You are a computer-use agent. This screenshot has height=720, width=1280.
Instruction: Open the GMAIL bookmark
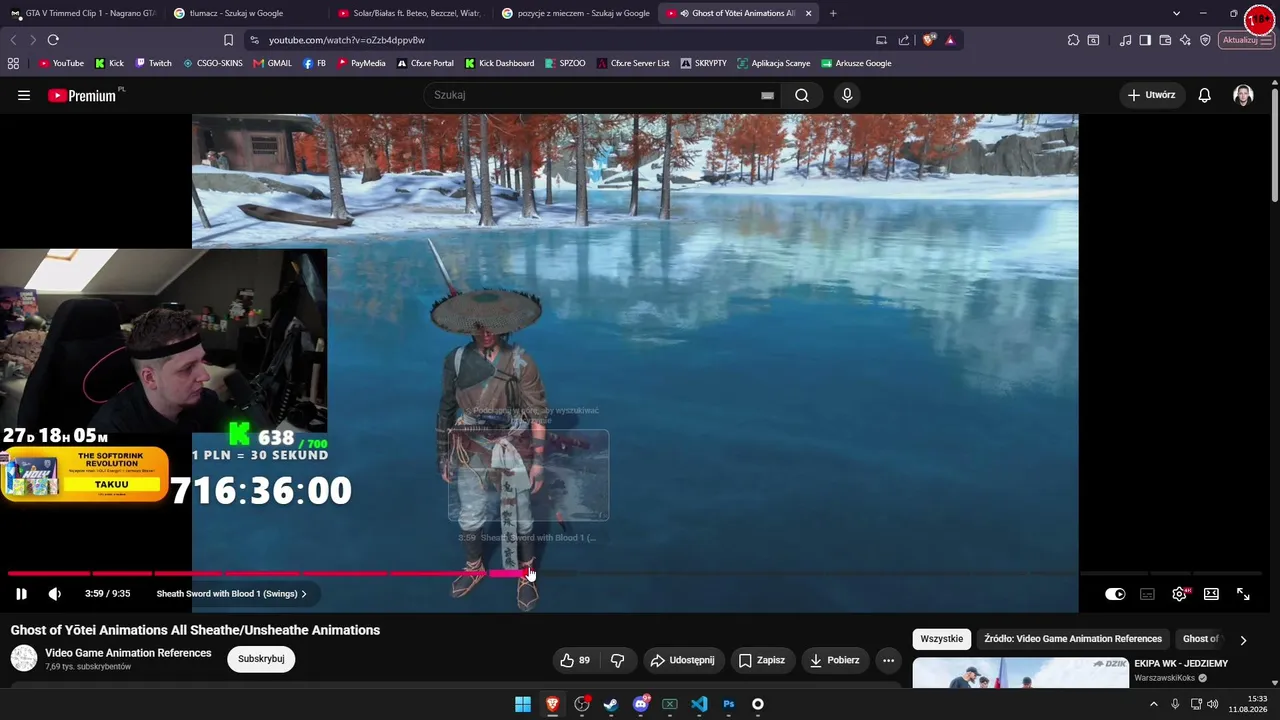(x=272, y=63)
